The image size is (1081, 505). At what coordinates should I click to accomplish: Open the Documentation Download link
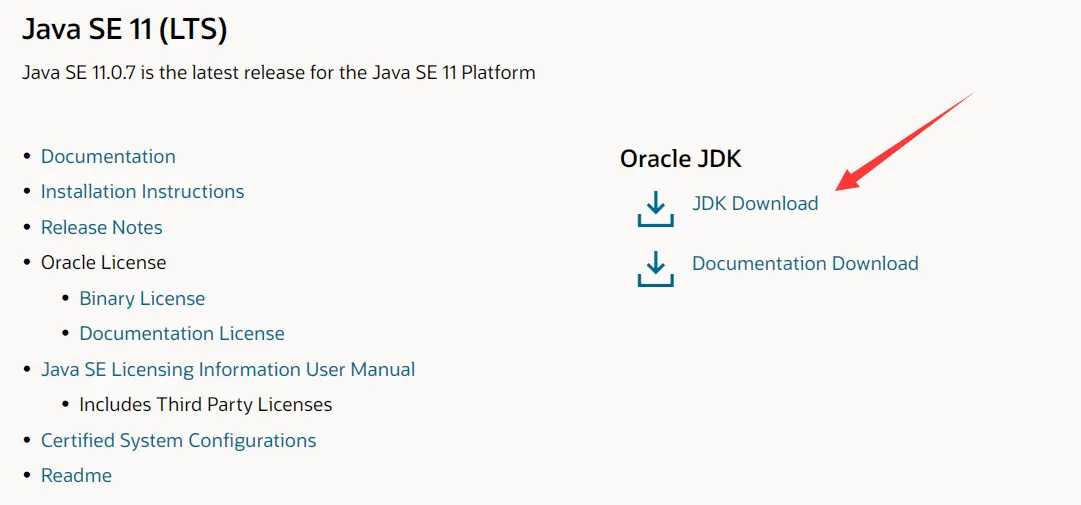coord(805,264)
